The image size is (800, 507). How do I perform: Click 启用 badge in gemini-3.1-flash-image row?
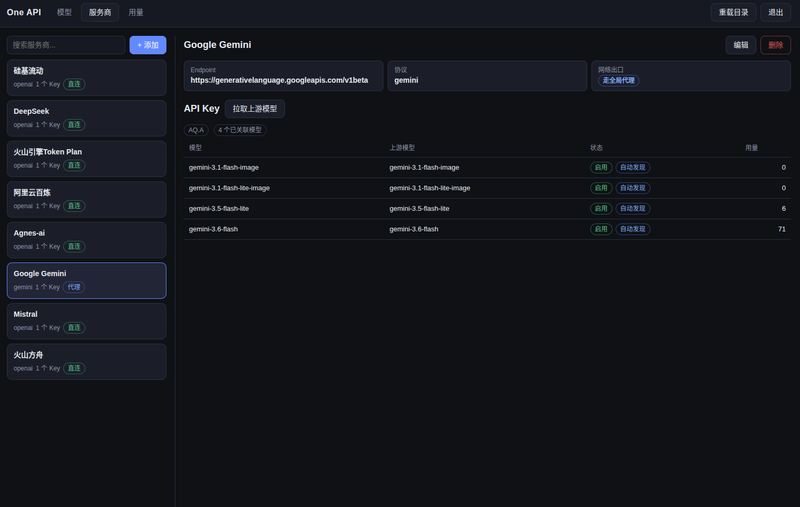coord(601,167)
